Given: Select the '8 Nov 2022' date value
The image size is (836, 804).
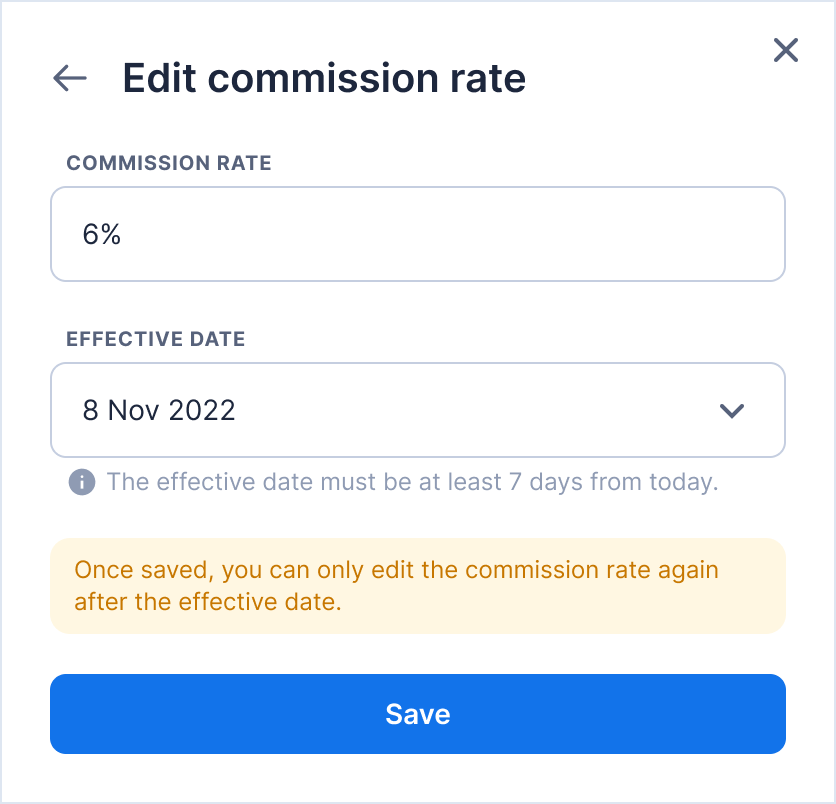Looking at the screenshot, I should click(x=159, y=410).
